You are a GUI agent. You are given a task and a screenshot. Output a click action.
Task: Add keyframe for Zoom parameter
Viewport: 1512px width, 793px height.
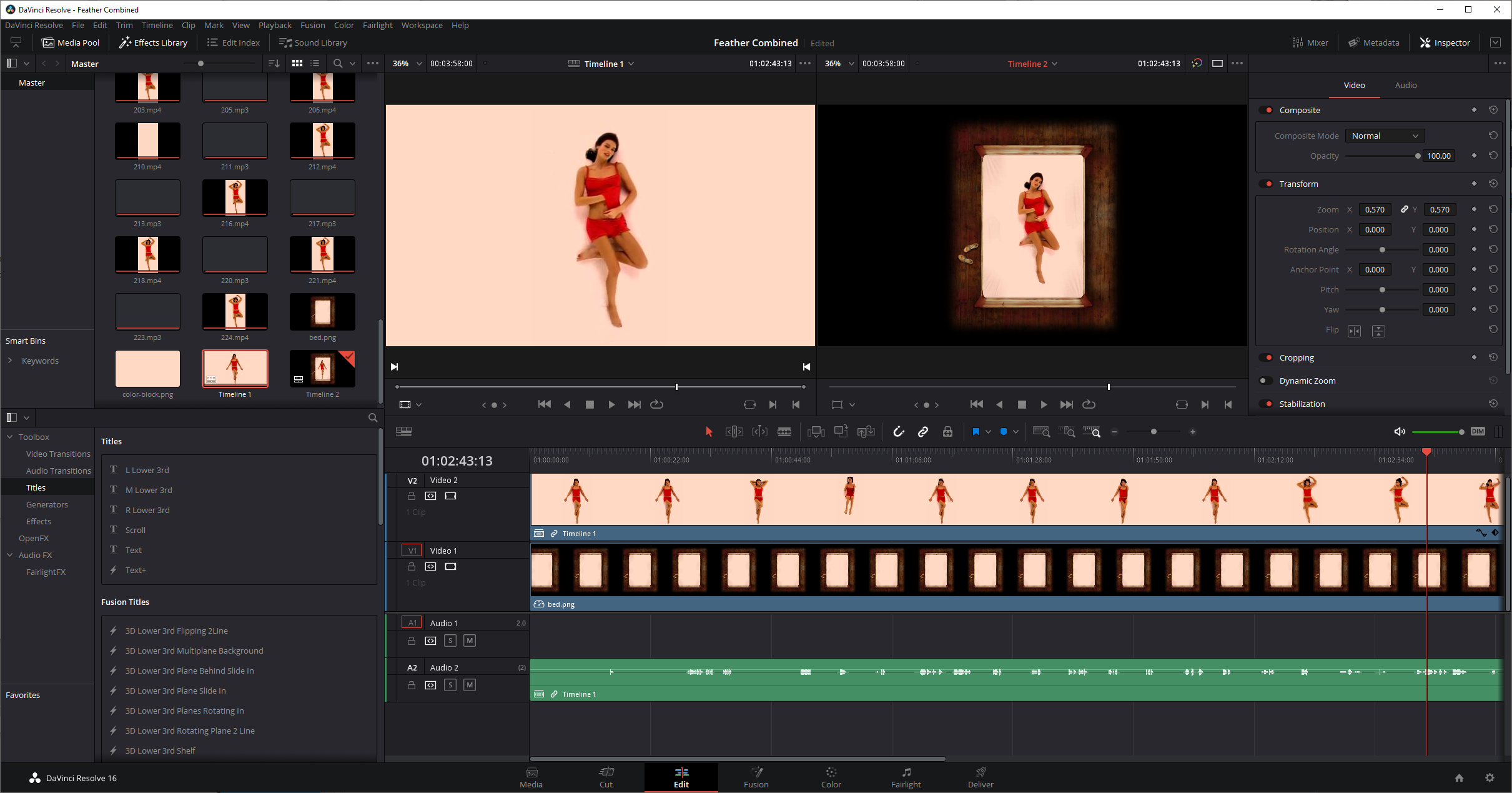tap(1475, 209)
